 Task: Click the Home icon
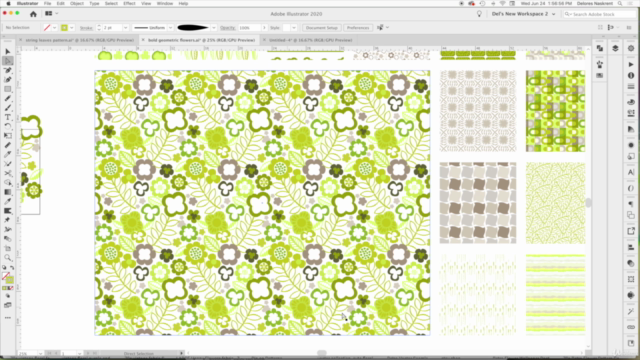[x=33, y=14]
